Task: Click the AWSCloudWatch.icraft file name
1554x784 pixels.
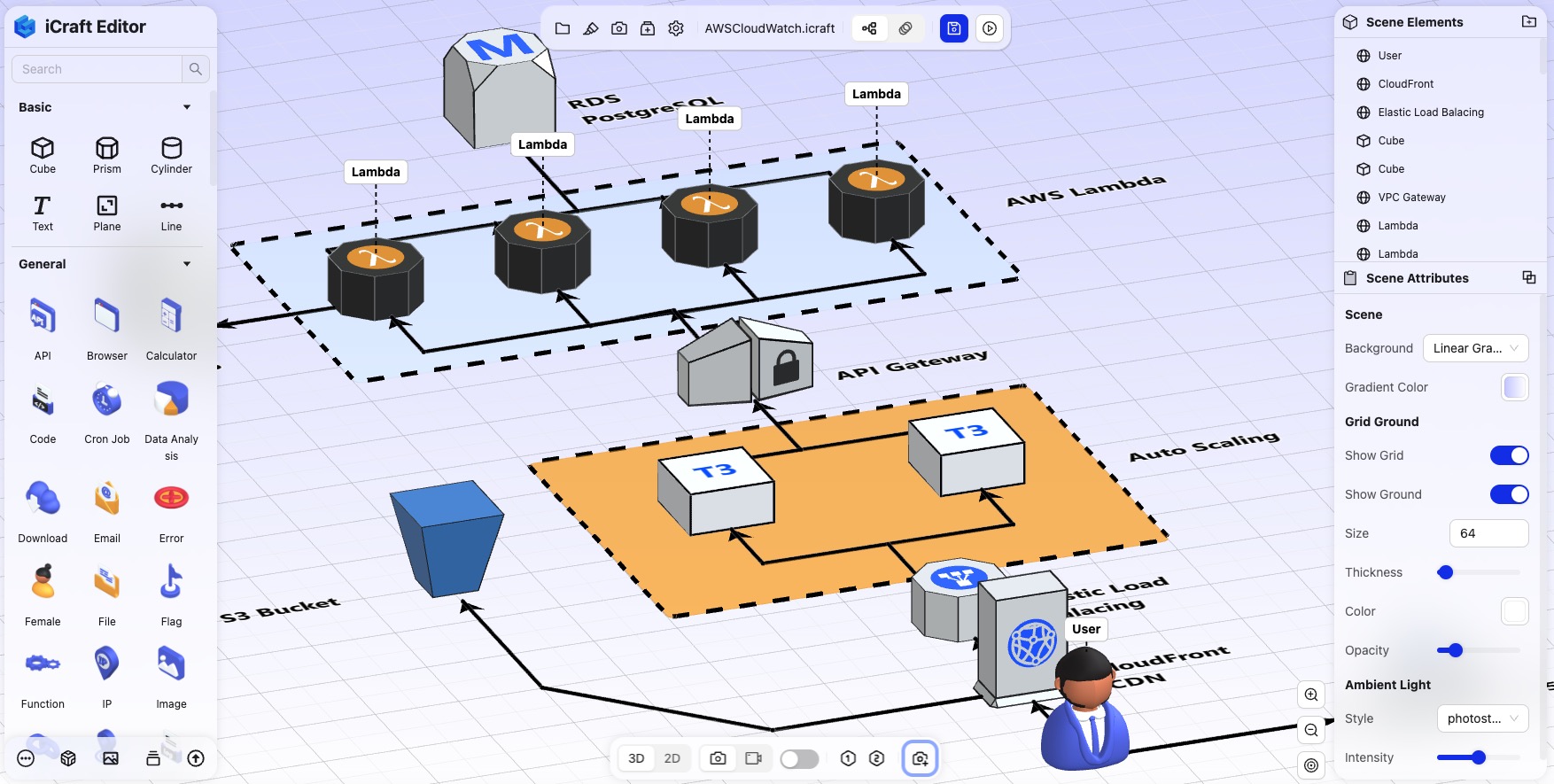Action: point(770,28)
